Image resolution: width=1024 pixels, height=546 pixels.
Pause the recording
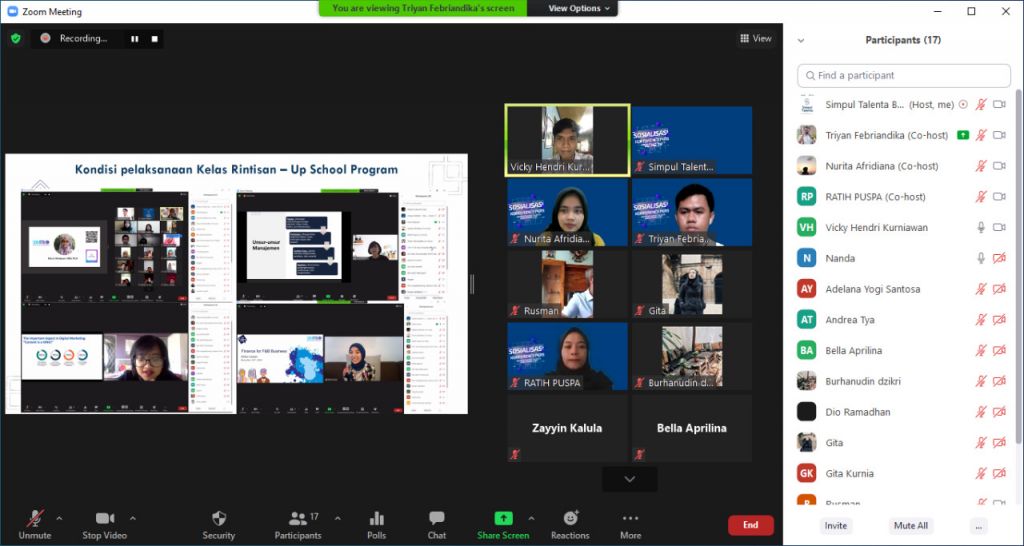135,39
